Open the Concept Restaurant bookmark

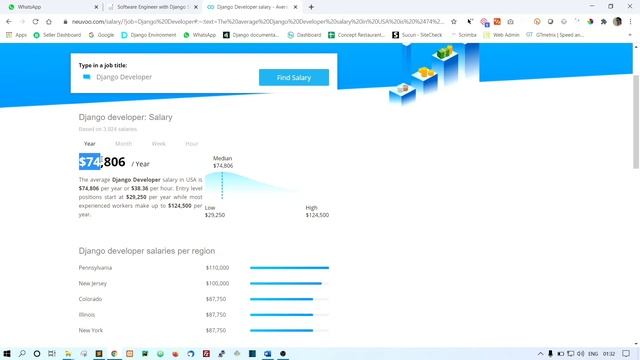point(356,35)
